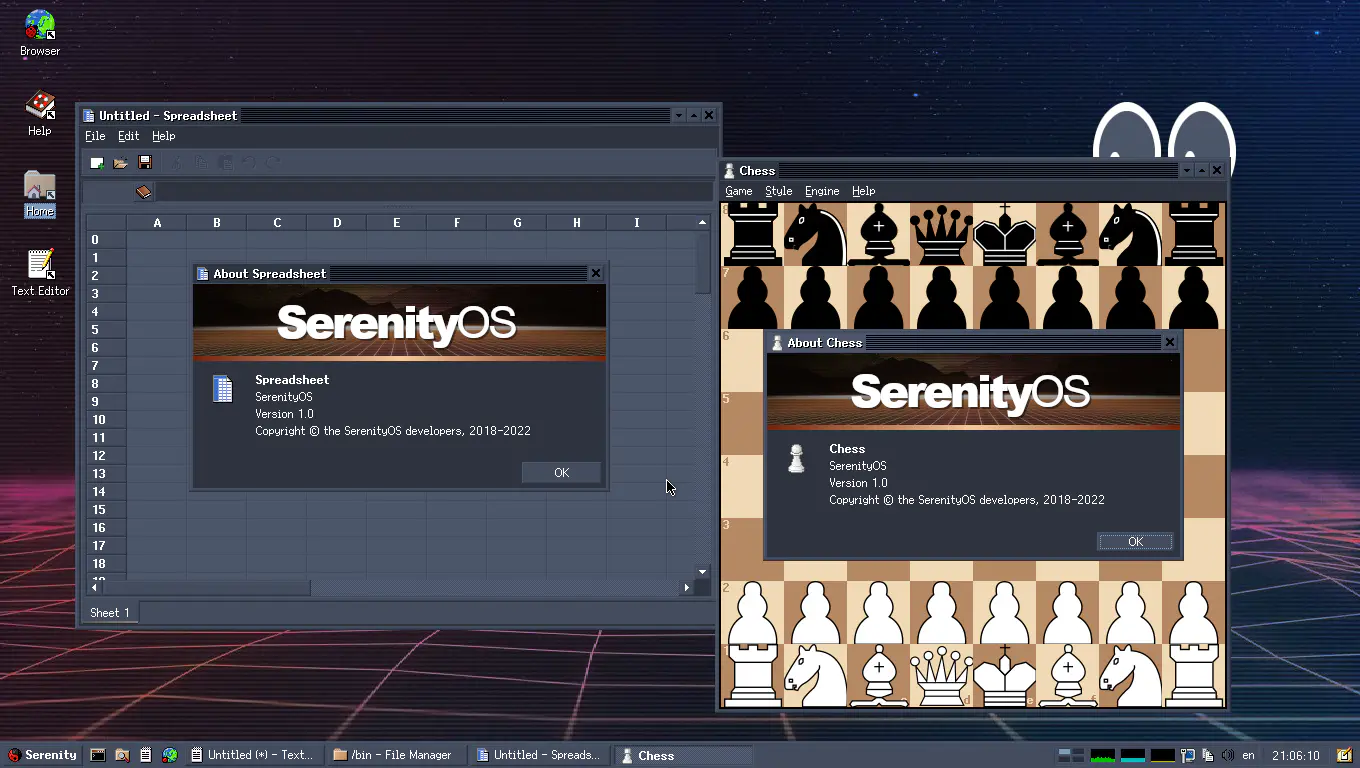The width and height of the screenshot is (1360, 768).
Task: Click Spreadsheet horizontal scrollbar right arrow
Action: point(687,588)
